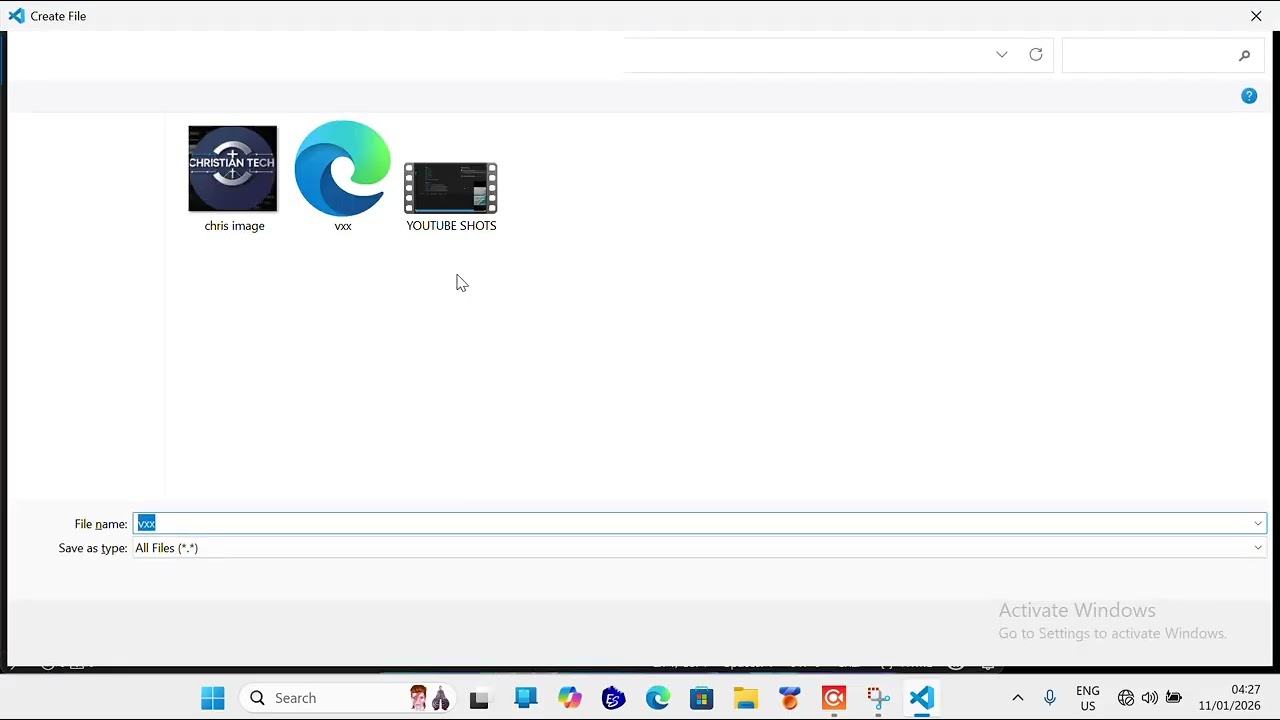This screenshot has height=720, width=1280.
Task: Open the blue desktop monitor taskbar app
Action: [x=526, y=698]
